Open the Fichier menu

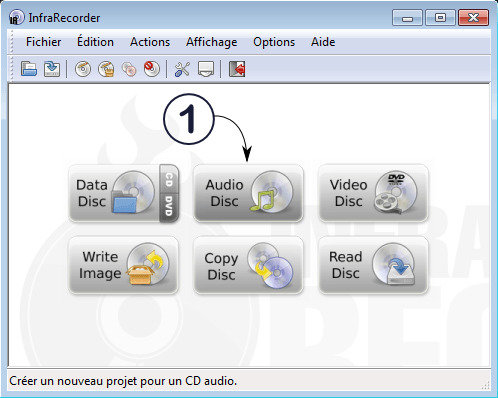[x=44, y=42]
